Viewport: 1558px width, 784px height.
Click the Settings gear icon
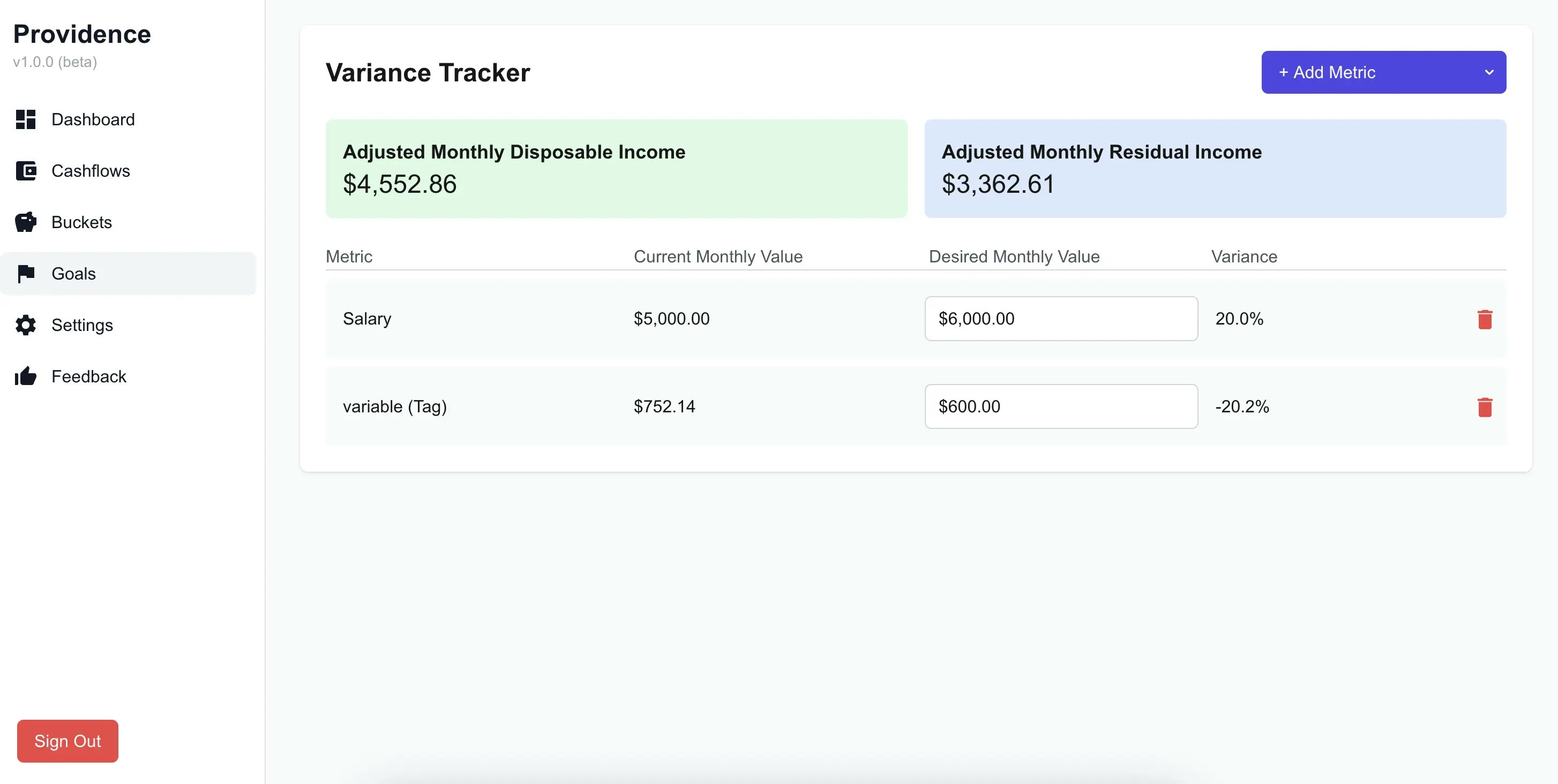pos(25,325)
